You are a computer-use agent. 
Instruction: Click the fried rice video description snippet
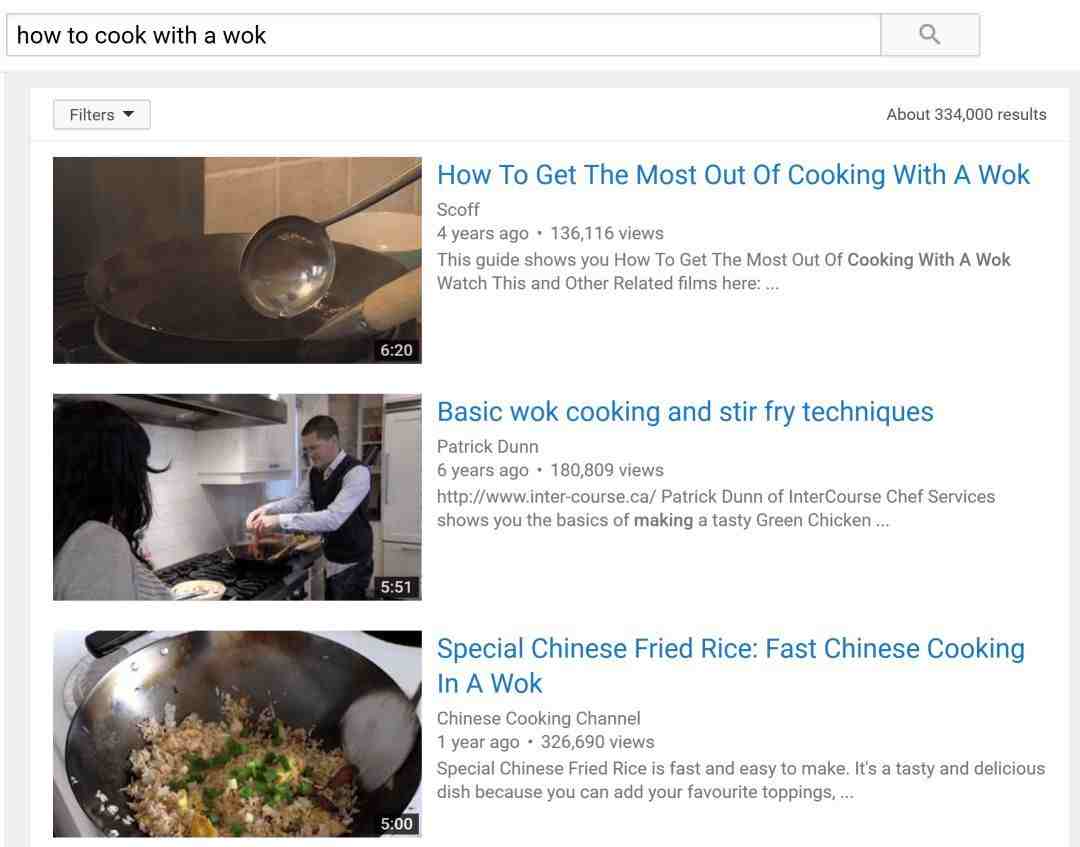pos(741,780)
